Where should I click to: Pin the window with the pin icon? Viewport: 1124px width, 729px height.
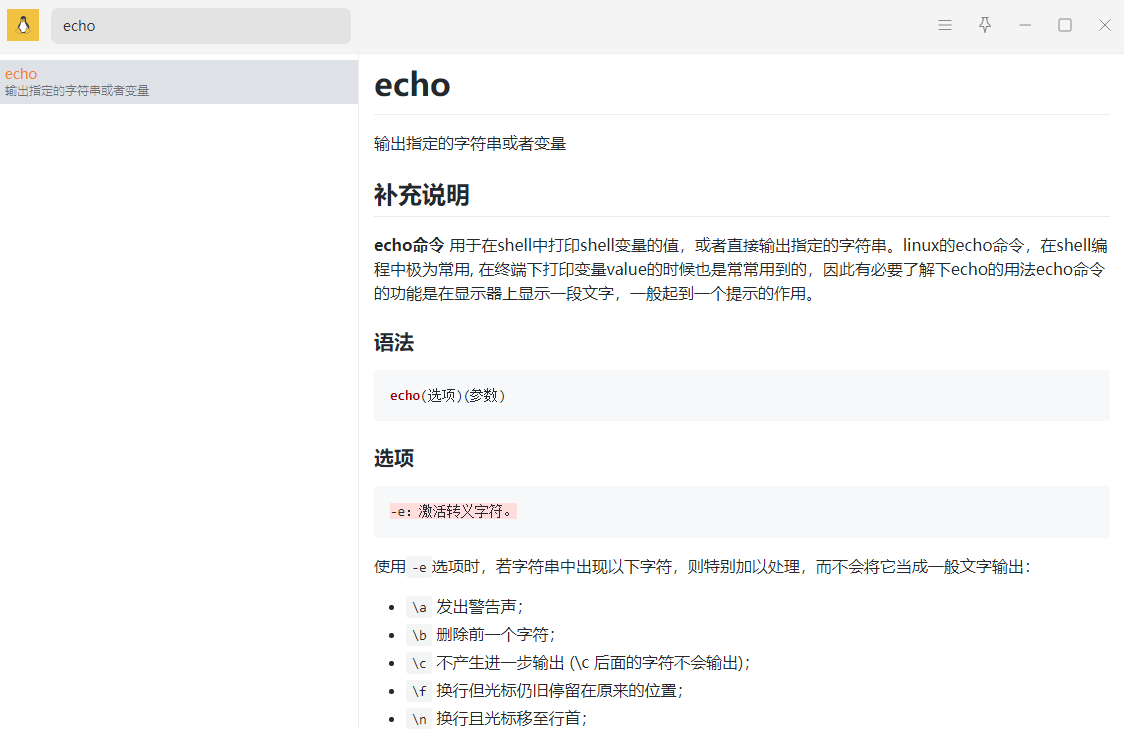coord(985,25)
